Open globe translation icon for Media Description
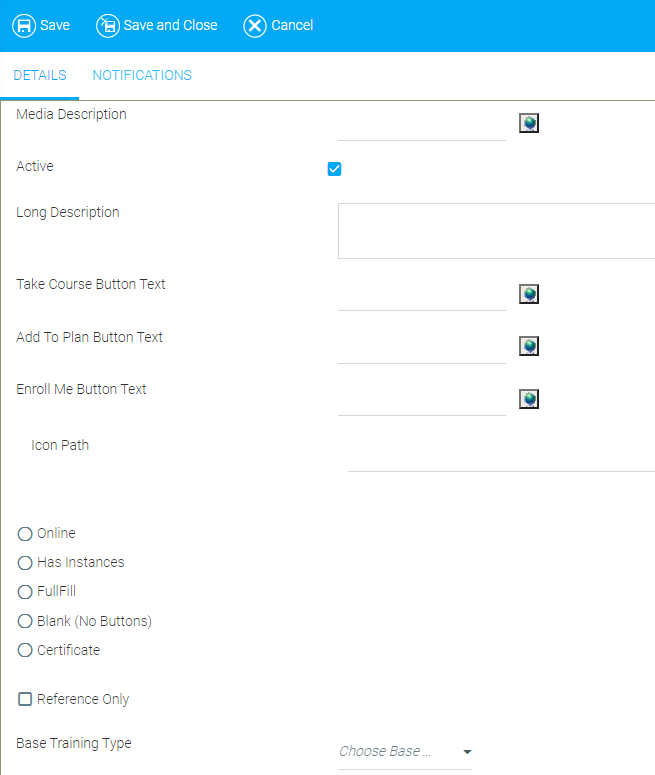The image size is (655, 775). point(529,123)
